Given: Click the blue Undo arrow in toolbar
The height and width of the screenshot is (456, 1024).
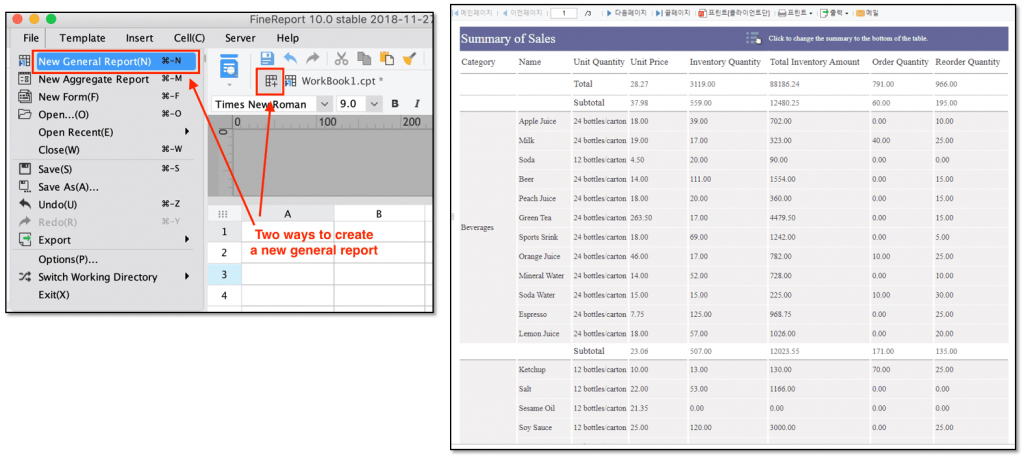Looking at the screenshot, I should (290, 58).
